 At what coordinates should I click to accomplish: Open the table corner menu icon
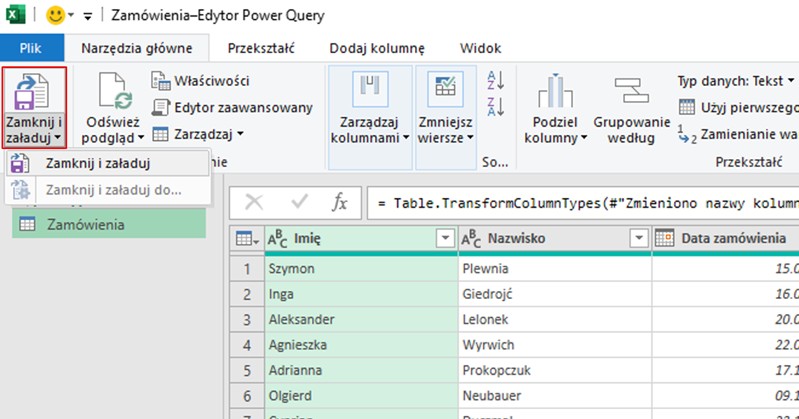[247, 238]
